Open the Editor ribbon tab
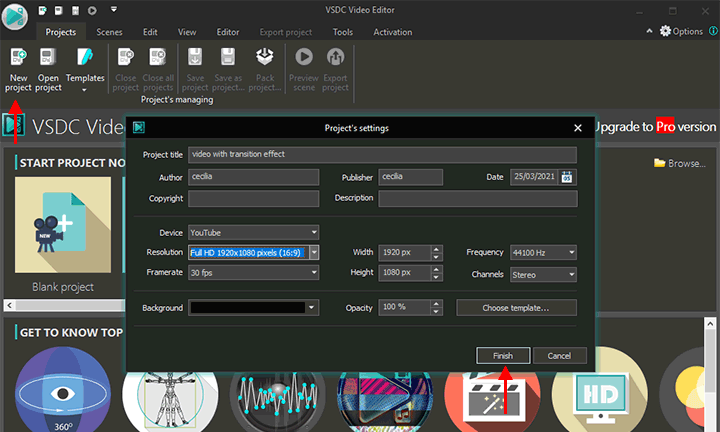The image size is (720, 432). [228, 32]
